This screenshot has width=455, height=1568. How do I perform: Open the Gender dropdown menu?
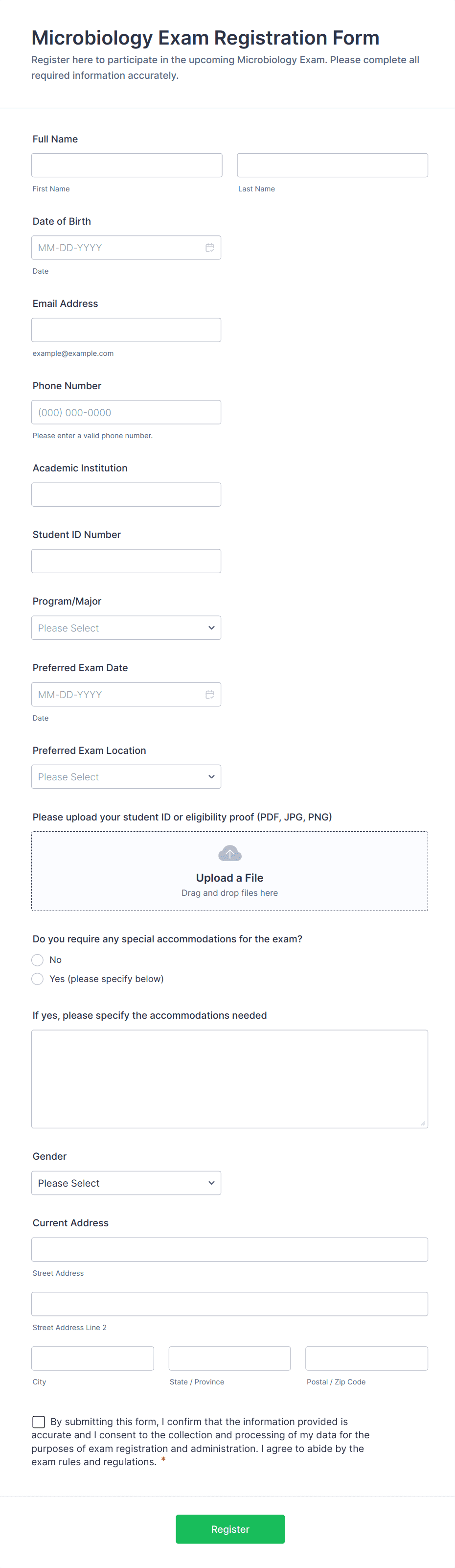[126, 1183]
